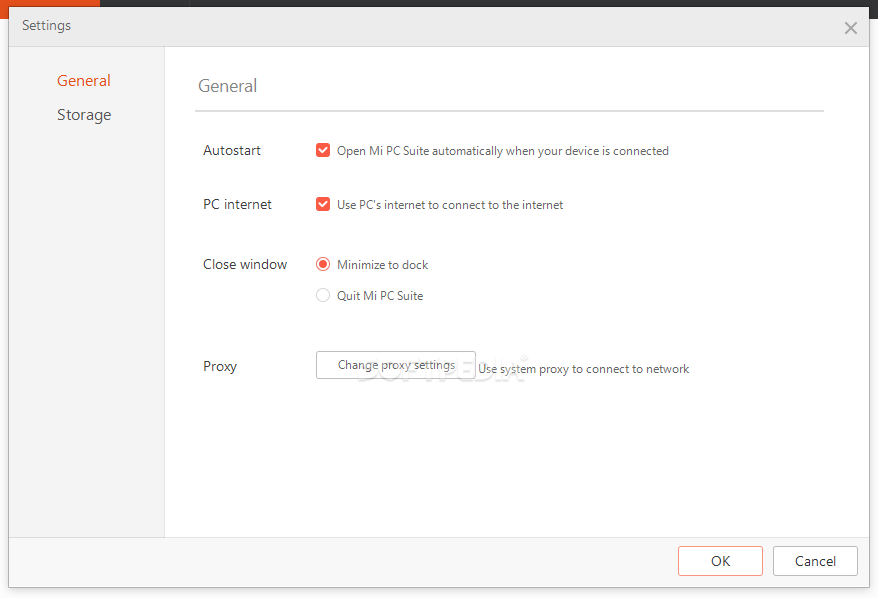Select the Minimize to dock radio button

(323, 264)
